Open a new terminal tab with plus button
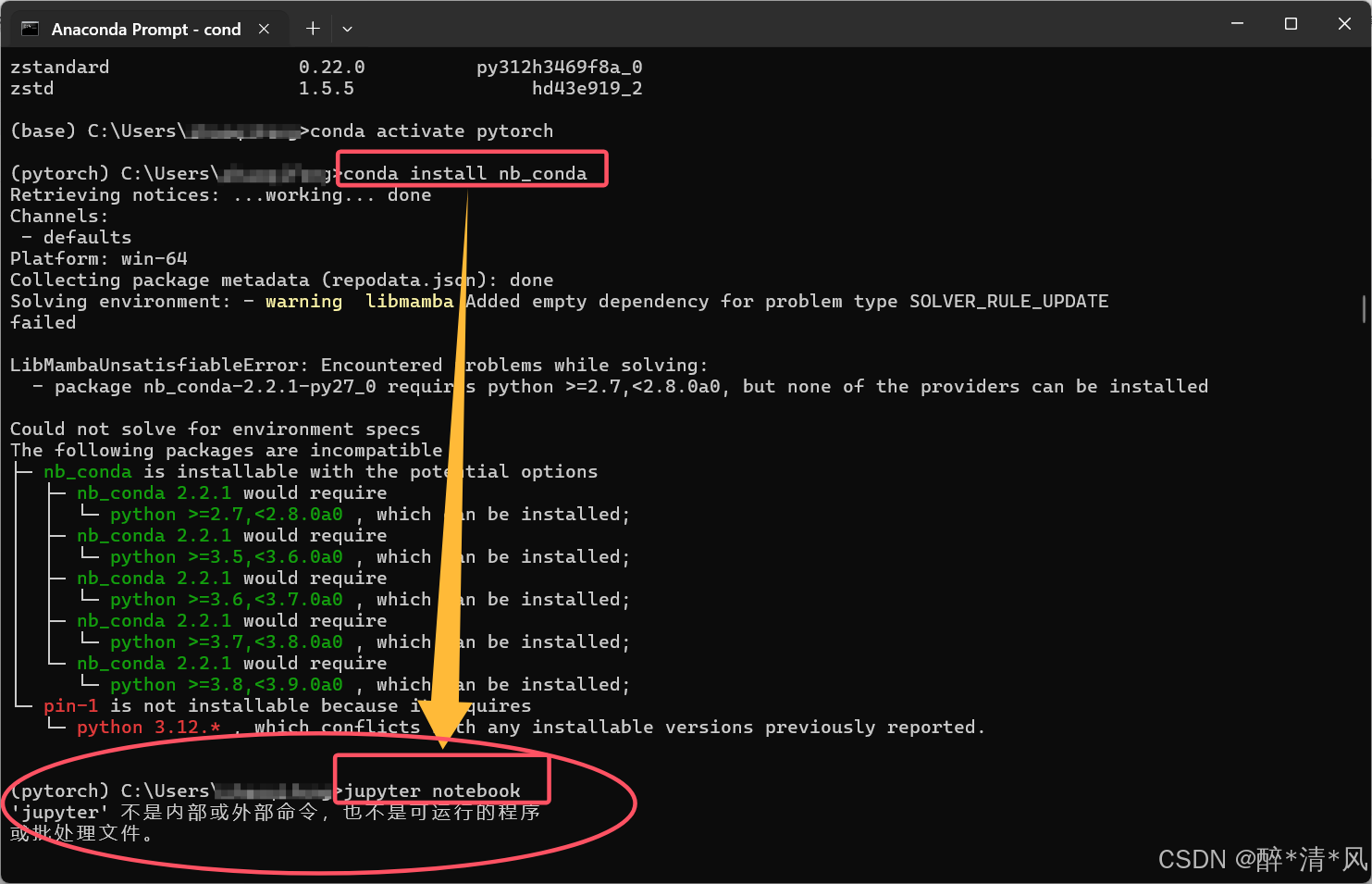Viewport: 1372px width, 884px height. point(312,29)
